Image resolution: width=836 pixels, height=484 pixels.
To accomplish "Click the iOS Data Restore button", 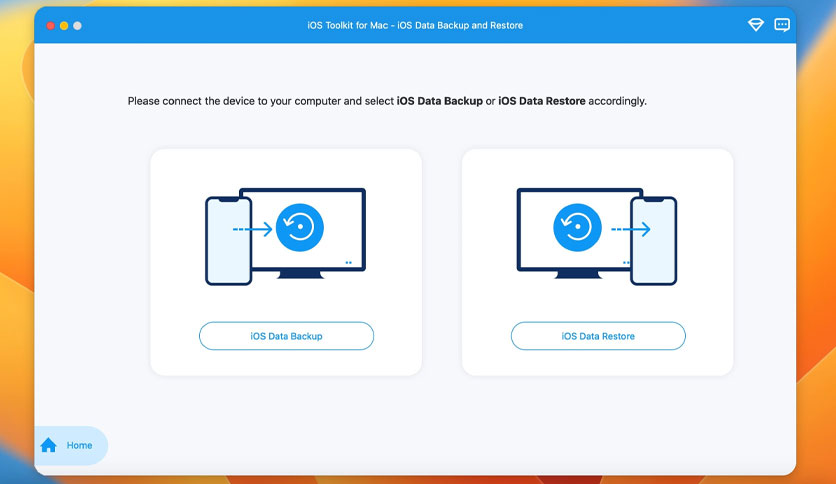I will point(598,336).
